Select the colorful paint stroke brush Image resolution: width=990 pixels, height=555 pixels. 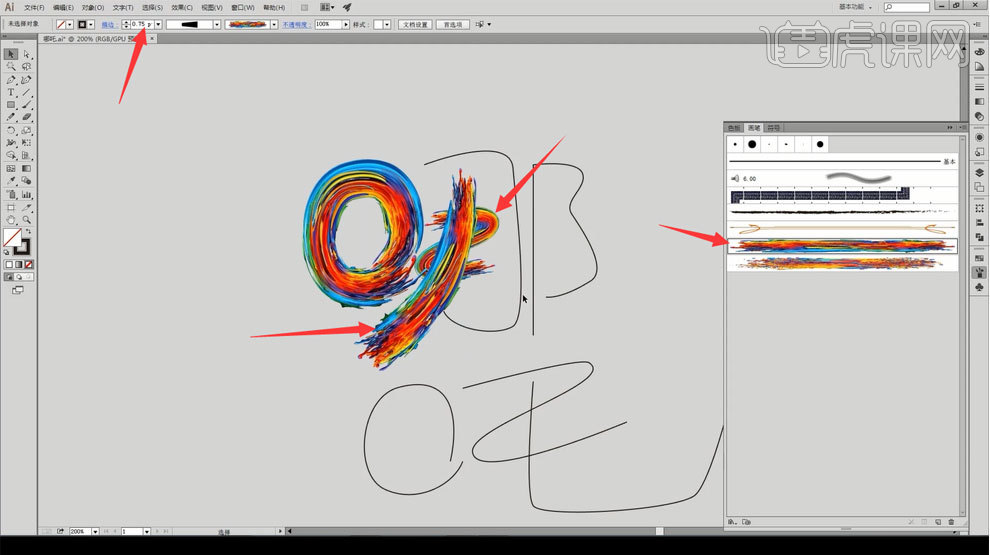pyautogui.click(x=843, y=245)
